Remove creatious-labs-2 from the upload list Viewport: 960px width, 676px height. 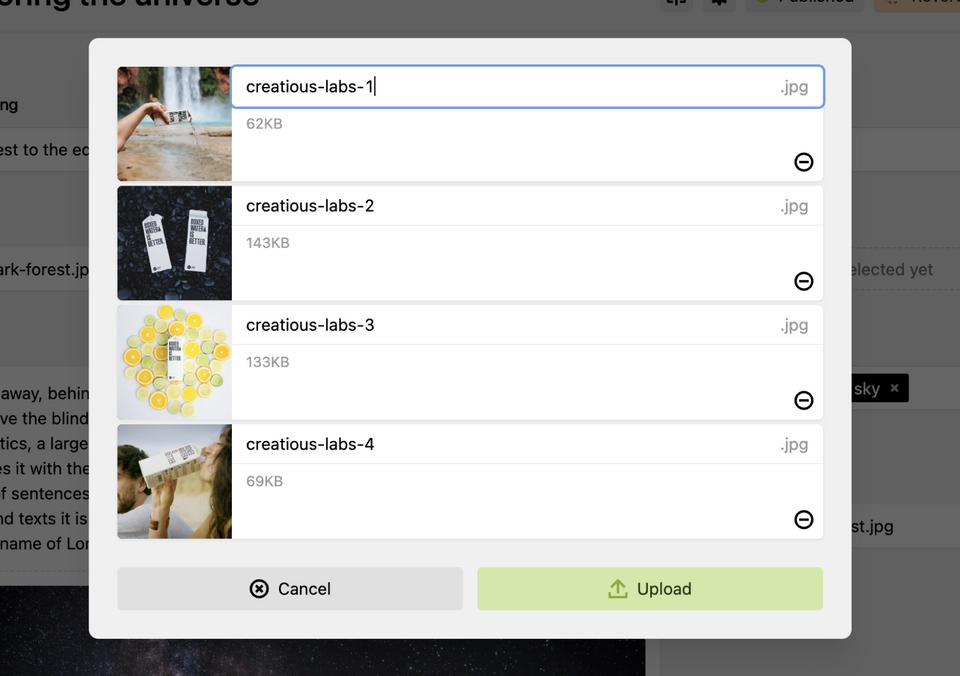click(803, 281)
